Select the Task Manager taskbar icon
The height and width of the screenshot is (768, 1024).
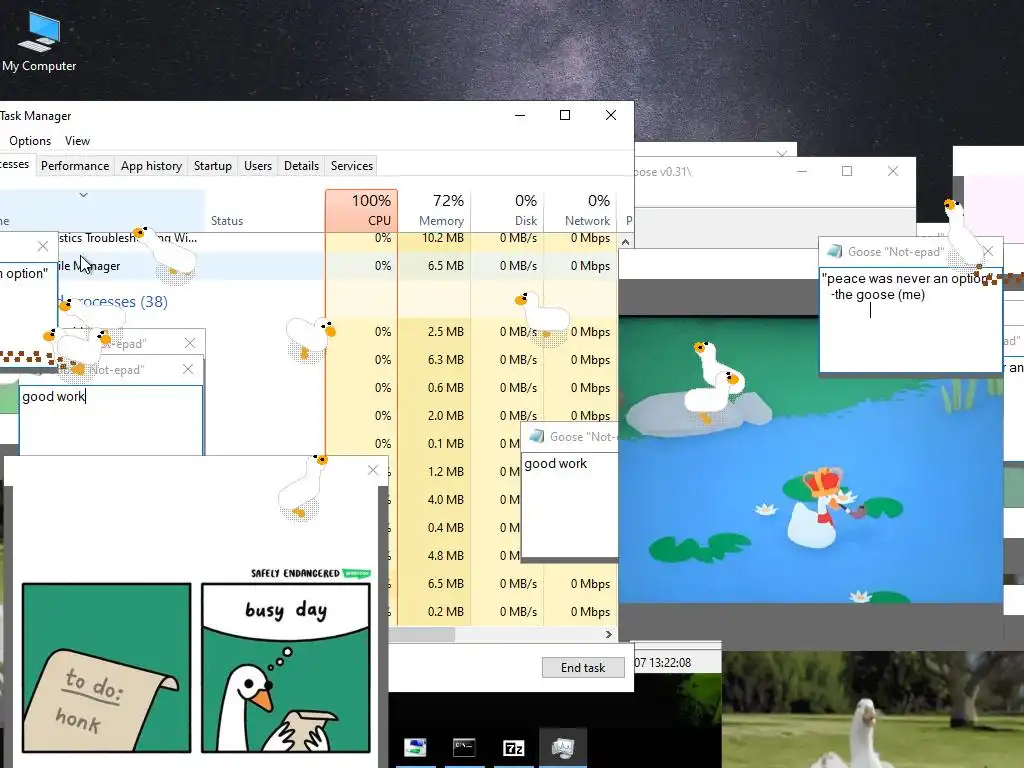pos(562,747)
